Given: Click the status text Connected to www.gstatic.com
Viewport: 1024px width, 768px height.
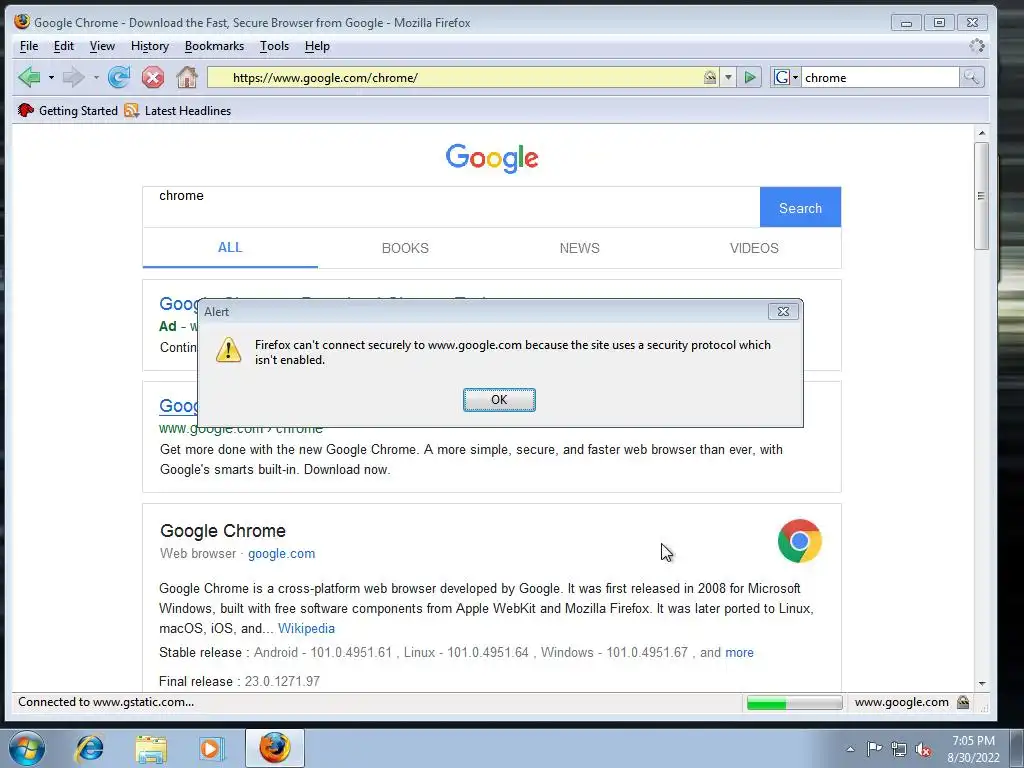Looking at the screenshot, I should click(106, 702).
